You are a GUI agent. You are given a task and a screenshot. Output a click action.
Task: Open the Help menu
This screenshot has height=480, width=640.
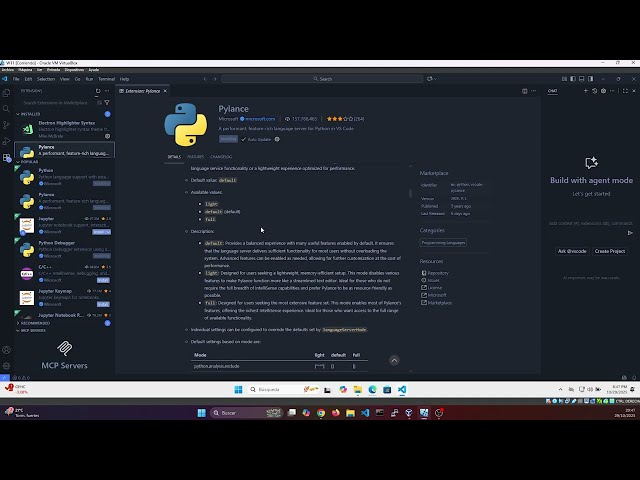(x=124, y=79)
